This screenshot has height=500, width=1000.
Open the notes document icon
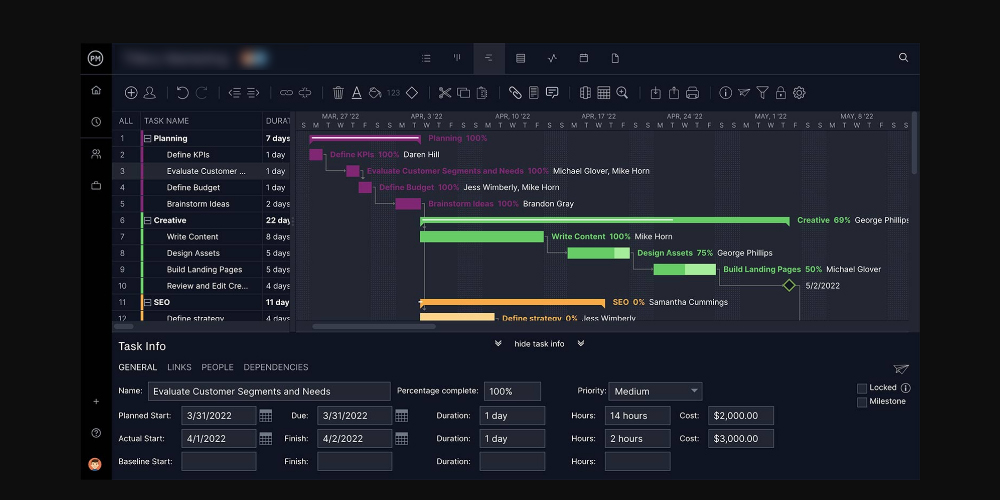coord(534,93)
